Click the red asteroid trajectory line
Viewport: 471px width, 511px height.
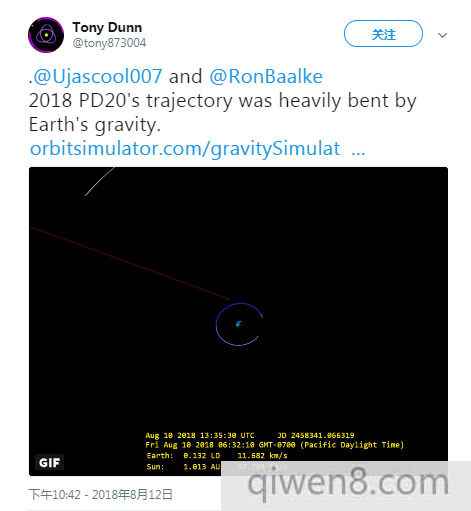[x=130, y=263]
